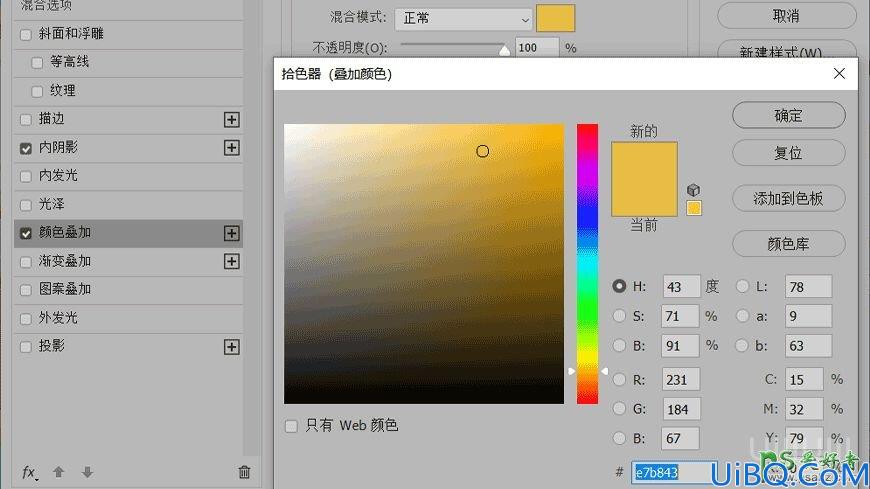Click the overlay color swatch beside 混合模式
Screen dimensions: 870x489
(555, 18)
